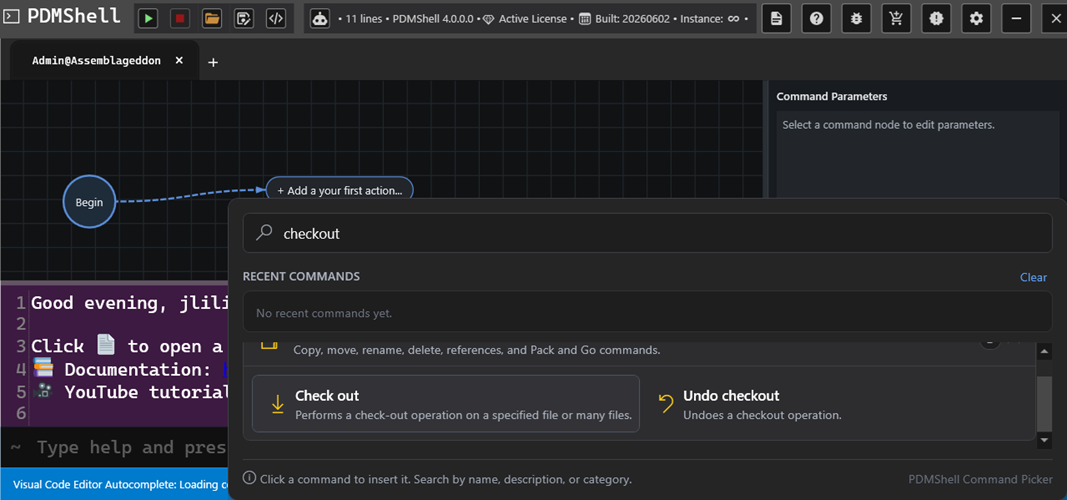The width and height of the screenshot is (1067, 500).
Task: Click the No recent commands yet text
Action: (x=323, y=314)
